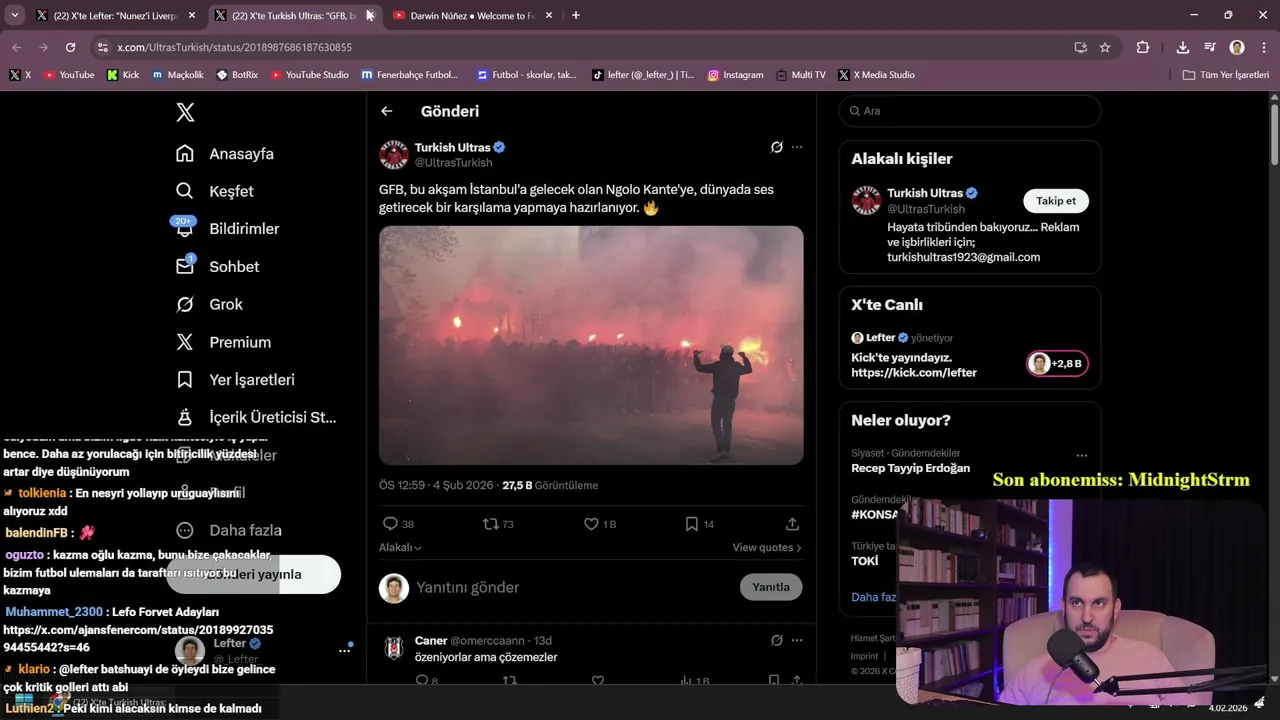Open +2,8 B listeners badge
Image resolution: width=1280 pixels, height=720 pixels.
[1057, 363]
